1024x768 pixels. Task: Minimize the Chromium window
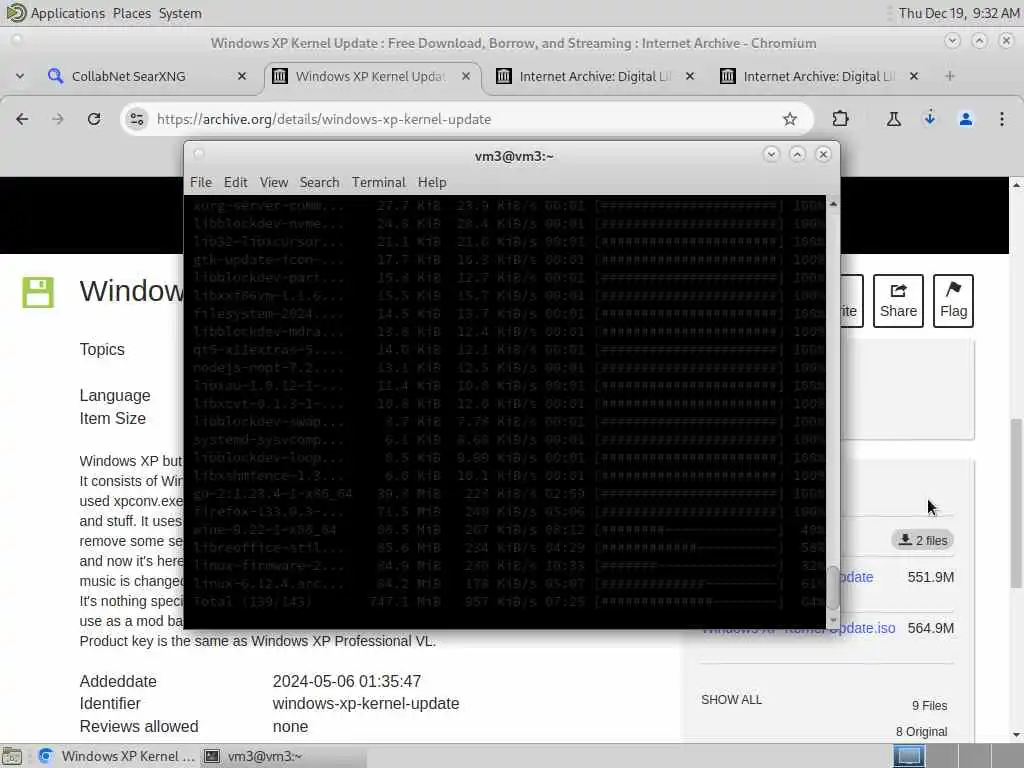click(952, 41)
